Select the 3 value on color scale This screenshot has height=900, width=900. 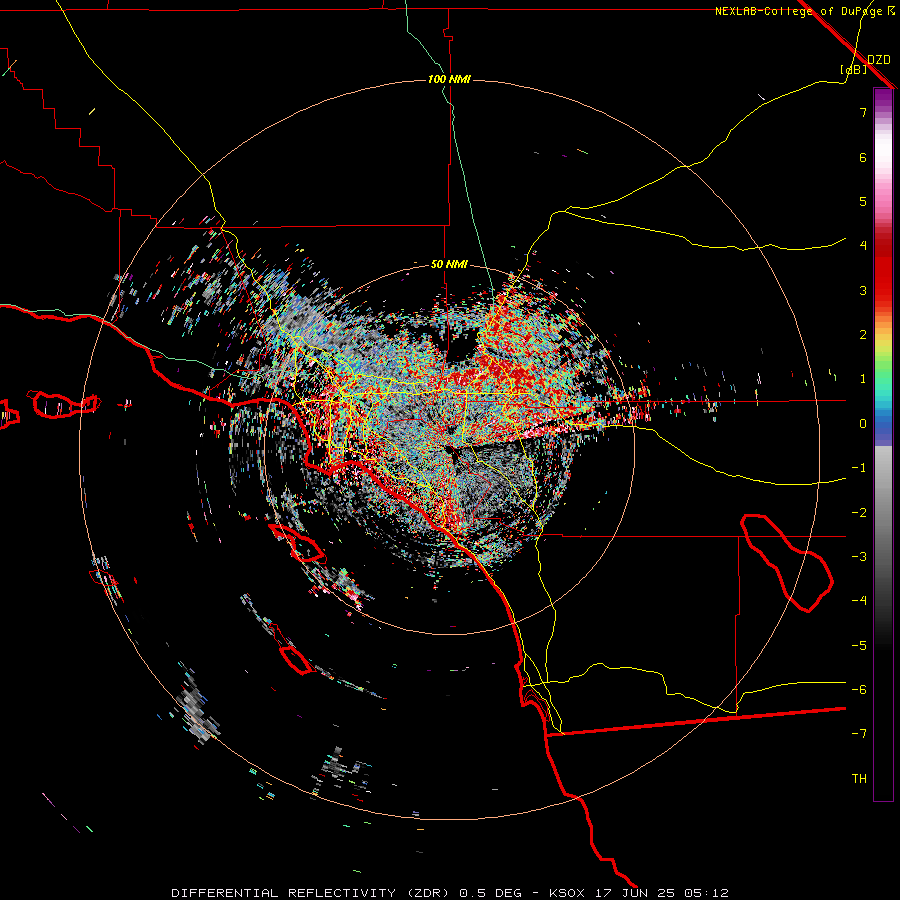pyautogui.click(x=863, y=290)
